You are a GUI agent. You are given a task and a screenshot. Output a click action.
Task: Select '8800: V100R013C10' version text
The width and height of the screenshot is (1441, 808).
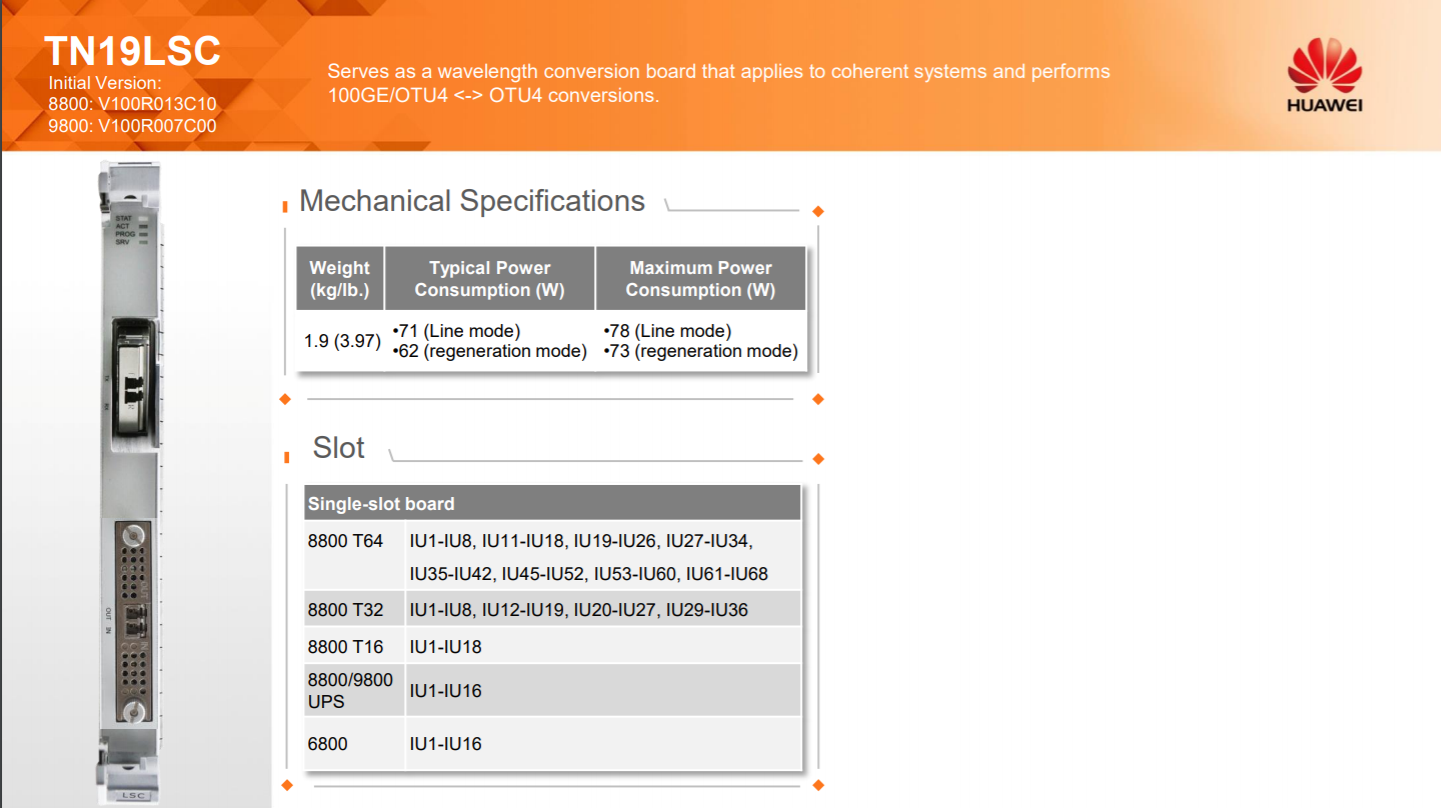point(132,105)
